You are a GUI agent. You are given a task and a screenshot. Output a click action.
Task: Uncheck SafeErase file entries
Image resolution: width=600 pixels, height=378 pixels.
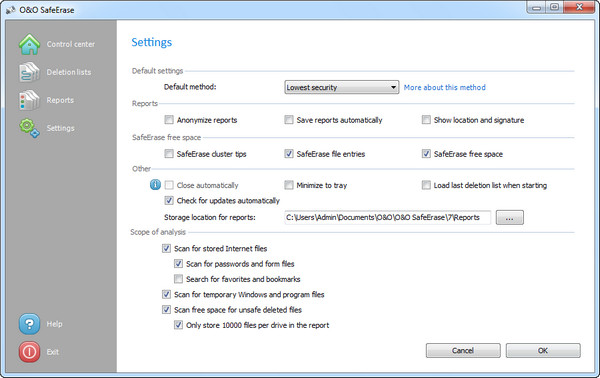pos(289,154)
